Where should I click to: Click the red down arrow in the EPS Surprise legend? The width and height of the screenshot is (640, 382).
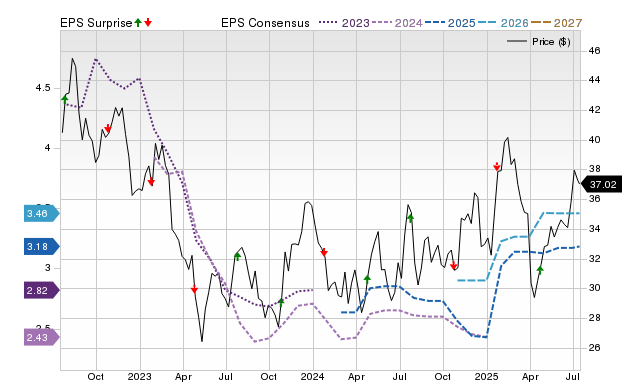pyautogui.click(x=148, y=23)
